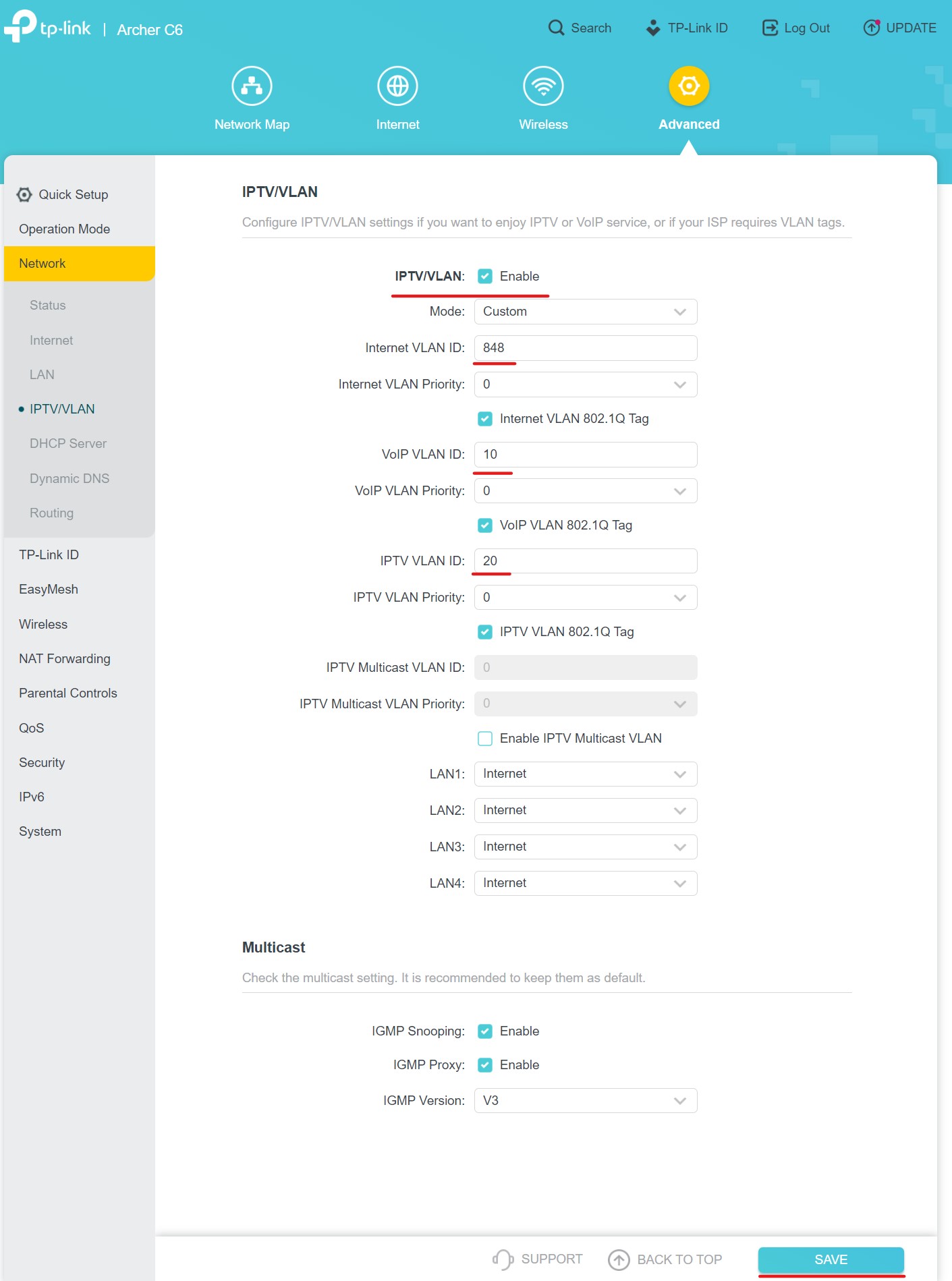The height and width of the screenshot is (1281, 952).
Task: Open the LAN1 port dropdown
Action: coord(585,774)
